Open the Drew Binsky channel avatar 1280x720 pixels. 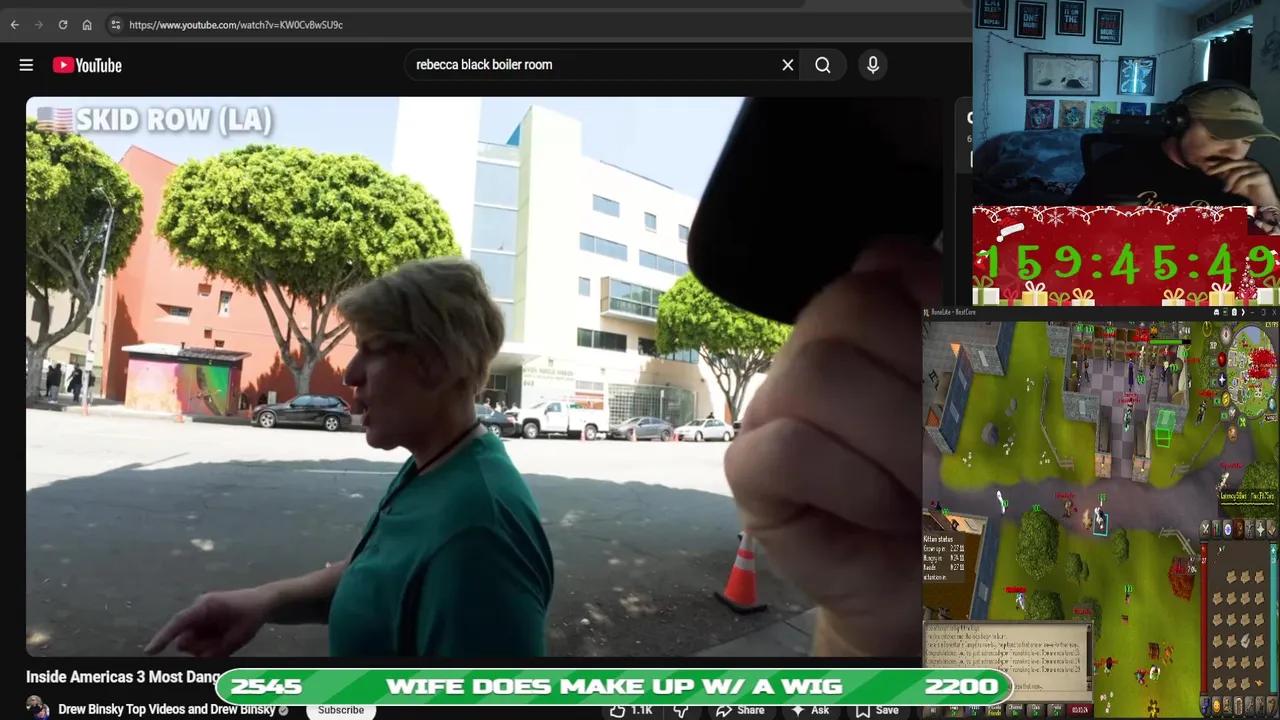pos(38,708)
